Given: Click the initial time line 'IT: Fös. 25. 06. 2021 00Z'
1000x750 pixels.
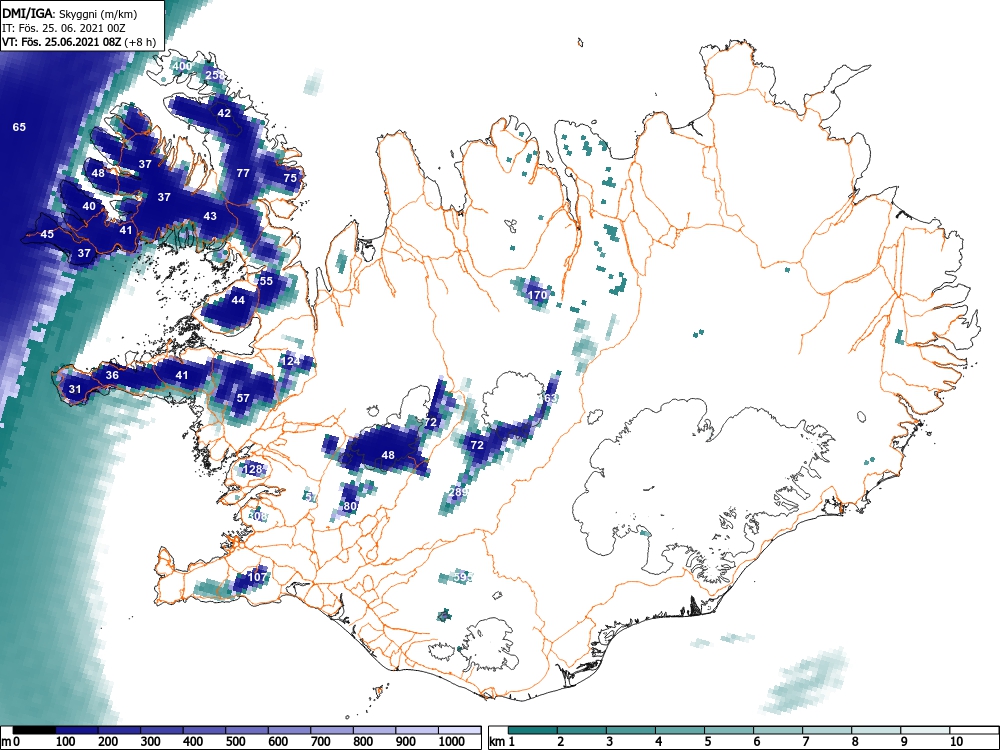Looking at the screenshot, I should pos(64,28).
